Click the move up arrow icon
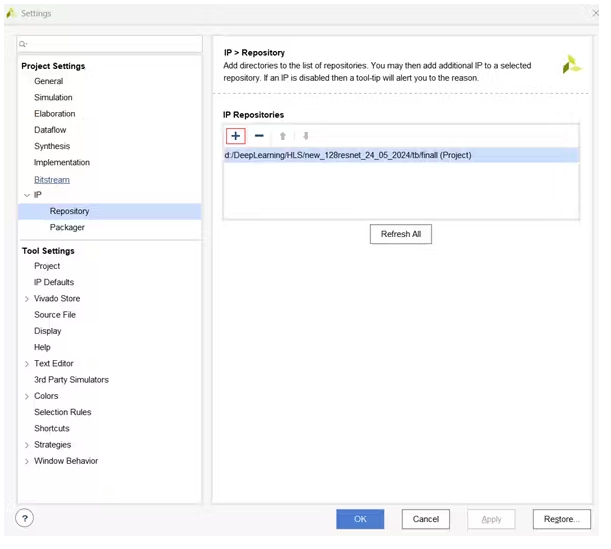Image resolution: width=611 pixels, height=549 pixels. [x=283, y=136]
